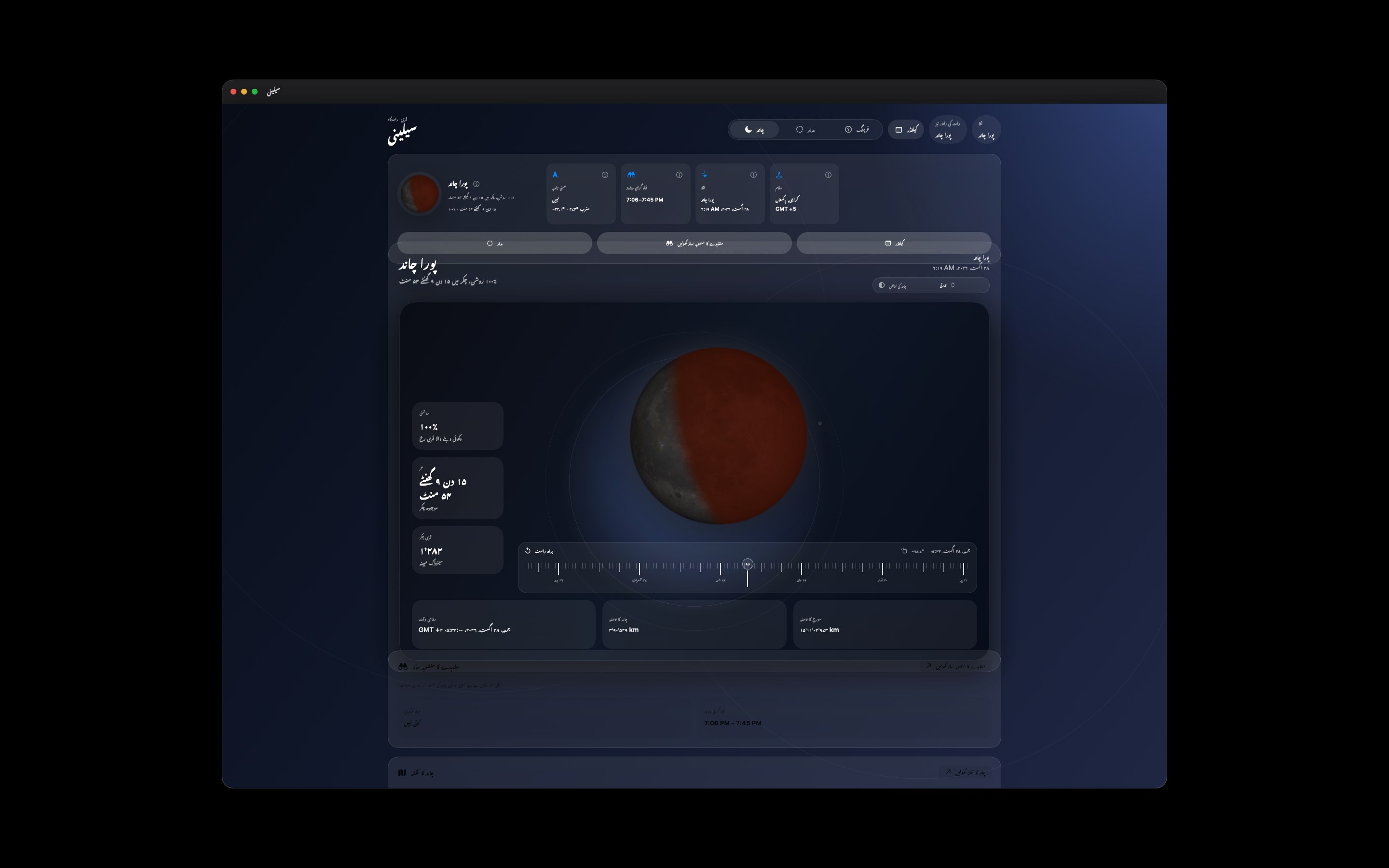Click the blue location pin icon

(x=779, y=175)
